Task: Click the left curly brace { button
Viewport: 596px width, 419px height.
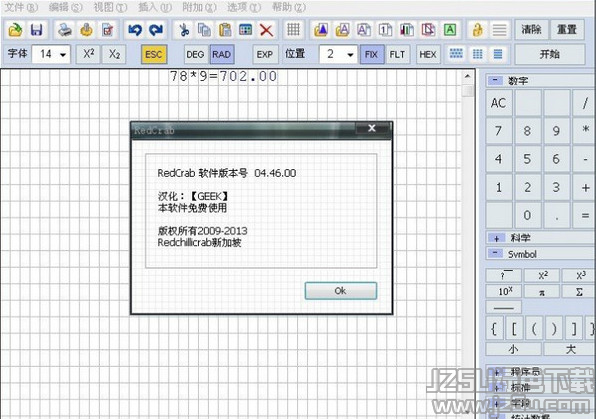Action: pos(494,328)
